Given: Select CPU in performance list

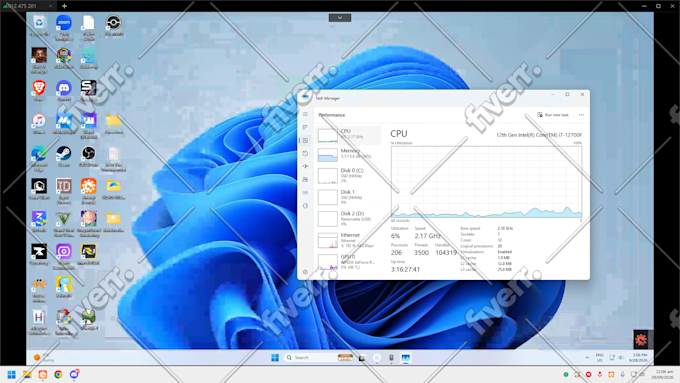Looking at the screenshot, I should click(348, 135).
